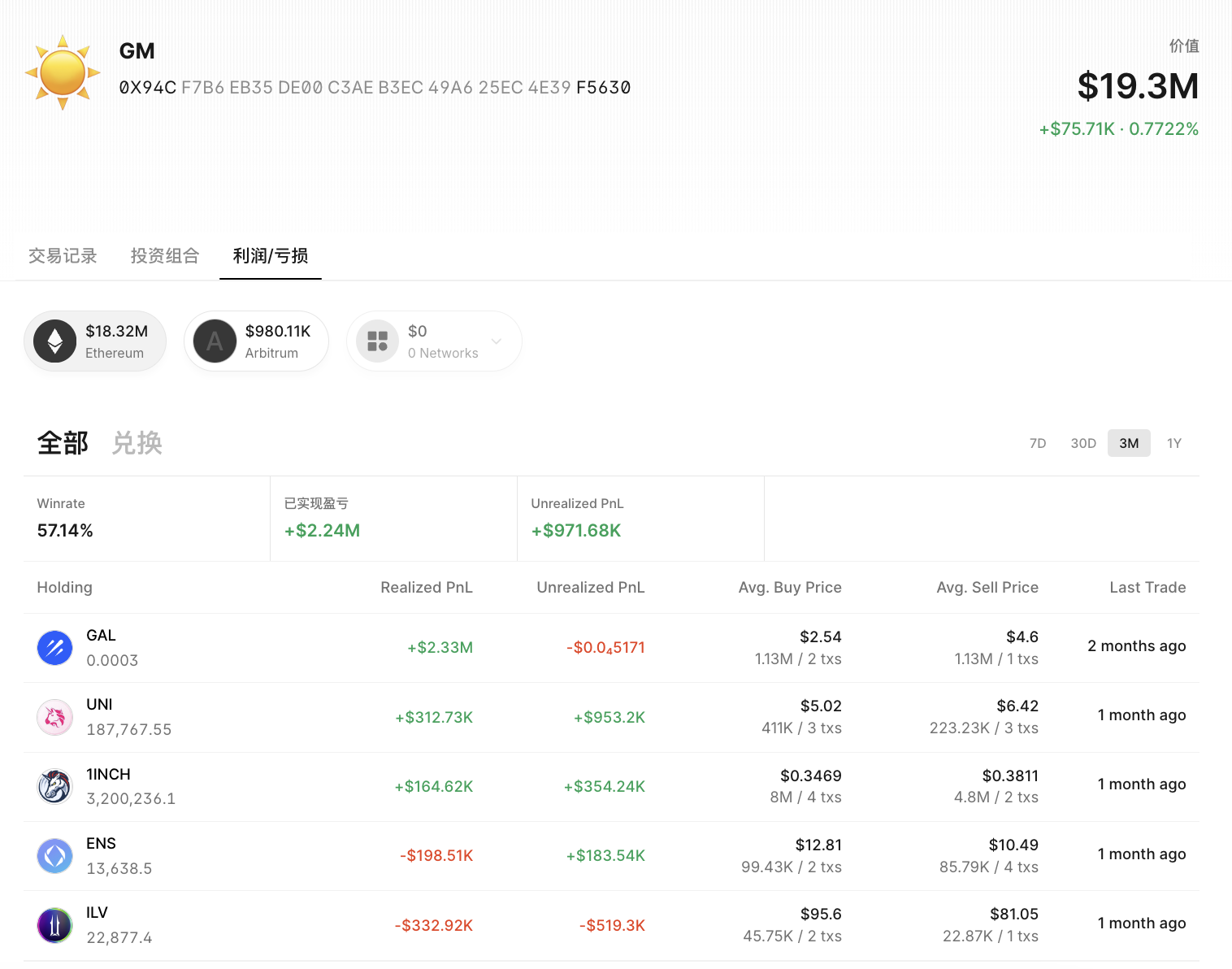The width and height of the screenshot is (1232, 969).
Task: Click the ILV token icon
Action: (x=55, y=925)
